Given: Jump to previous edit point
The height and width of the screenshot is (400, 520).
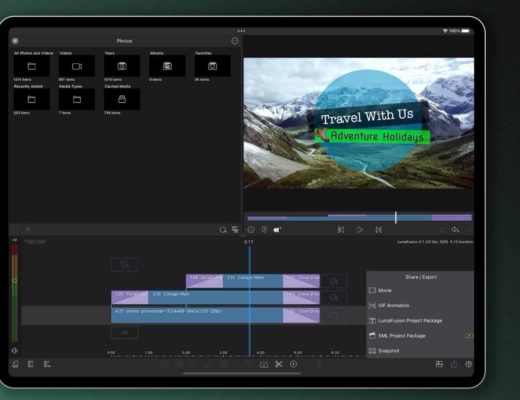Looking at the screenshot, I should [340, 230].
